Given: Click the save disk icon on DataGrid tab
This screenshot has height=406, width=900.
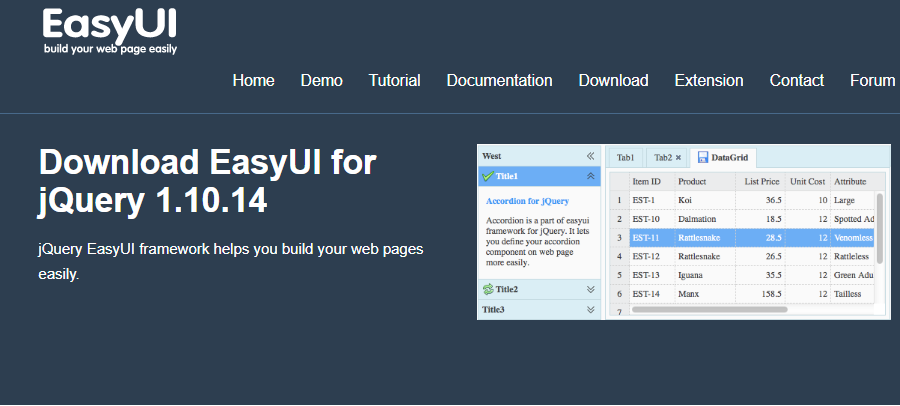Looking at the screenshot, I should [x=703, y=157].
